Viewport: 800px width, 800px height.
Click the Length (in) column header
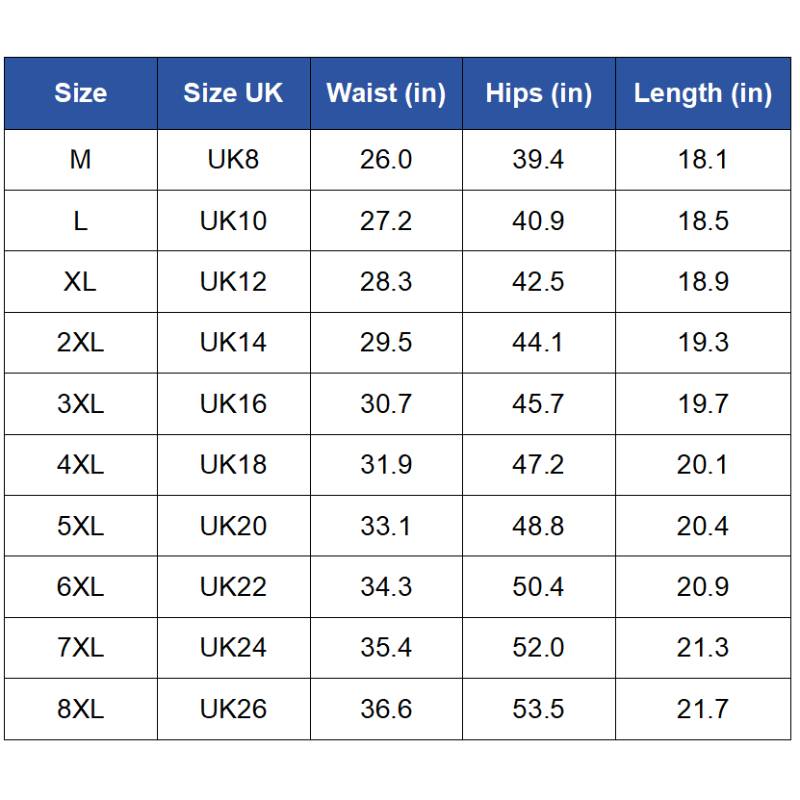[x=703, y=93]
